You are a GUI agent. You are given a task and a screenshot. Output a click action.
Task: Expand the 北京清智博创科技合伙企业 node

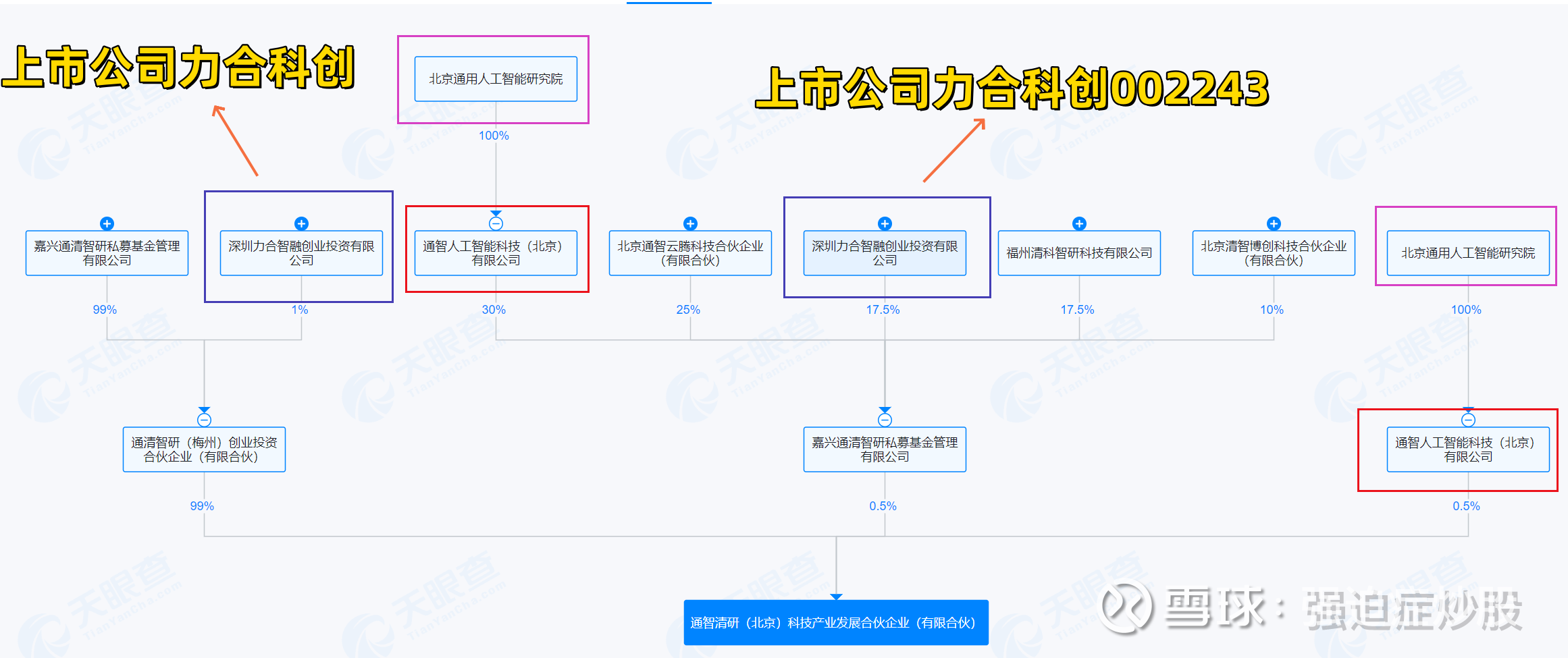(1274, 223)
